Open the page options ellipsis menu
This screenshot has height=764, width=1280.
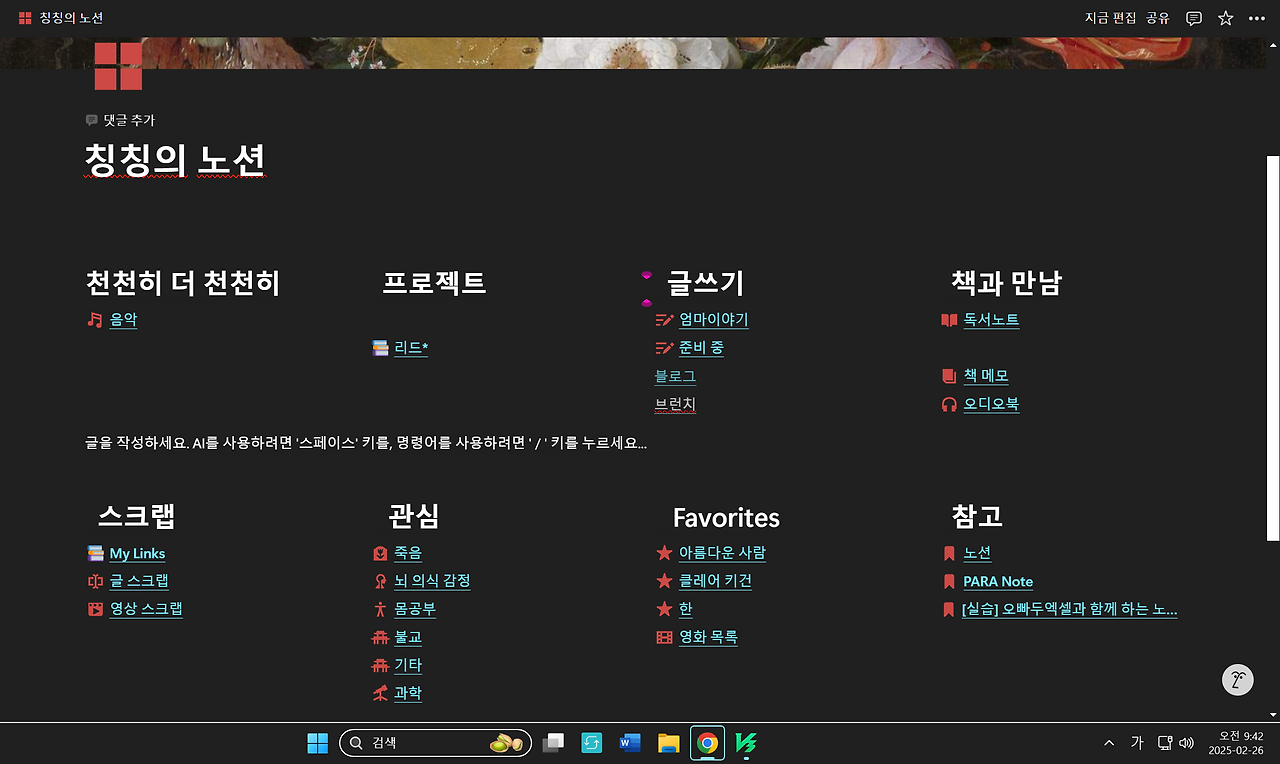pos(1257,17)
